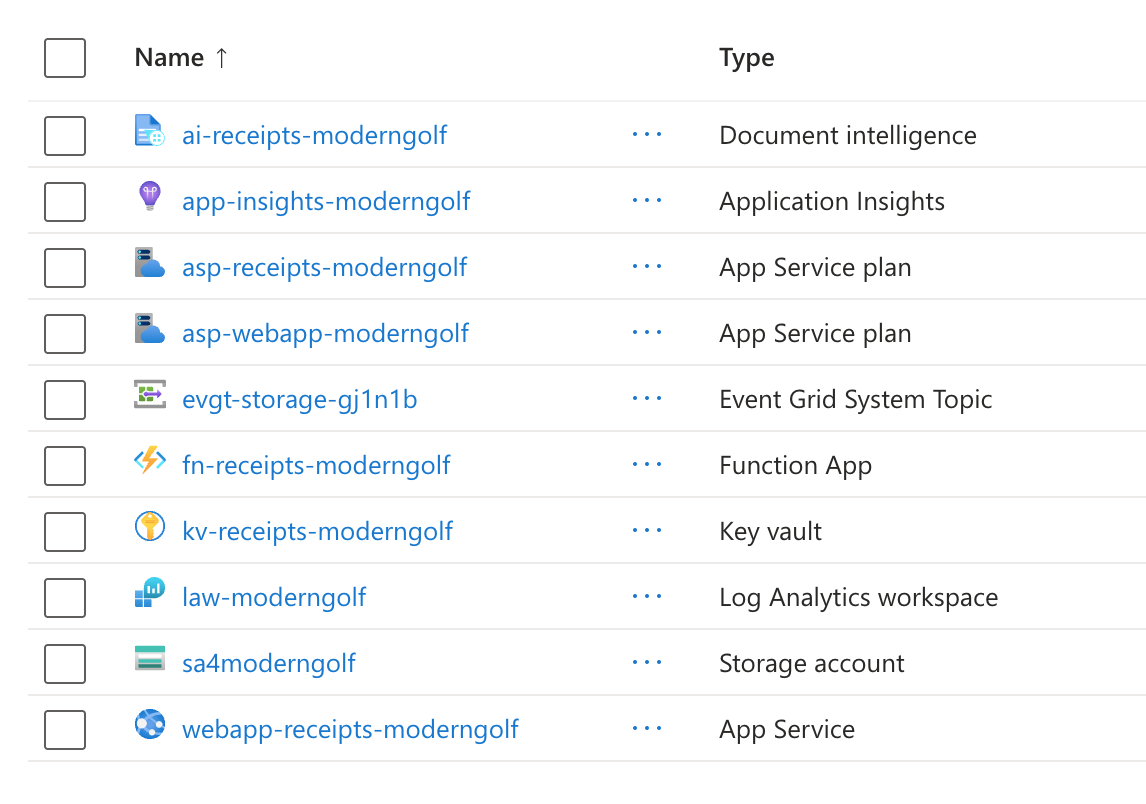Click the Event Grid System Topic icon
The height and width of the screenshot is (804, 1146).
pyautogui.click(x=149, y=395)
